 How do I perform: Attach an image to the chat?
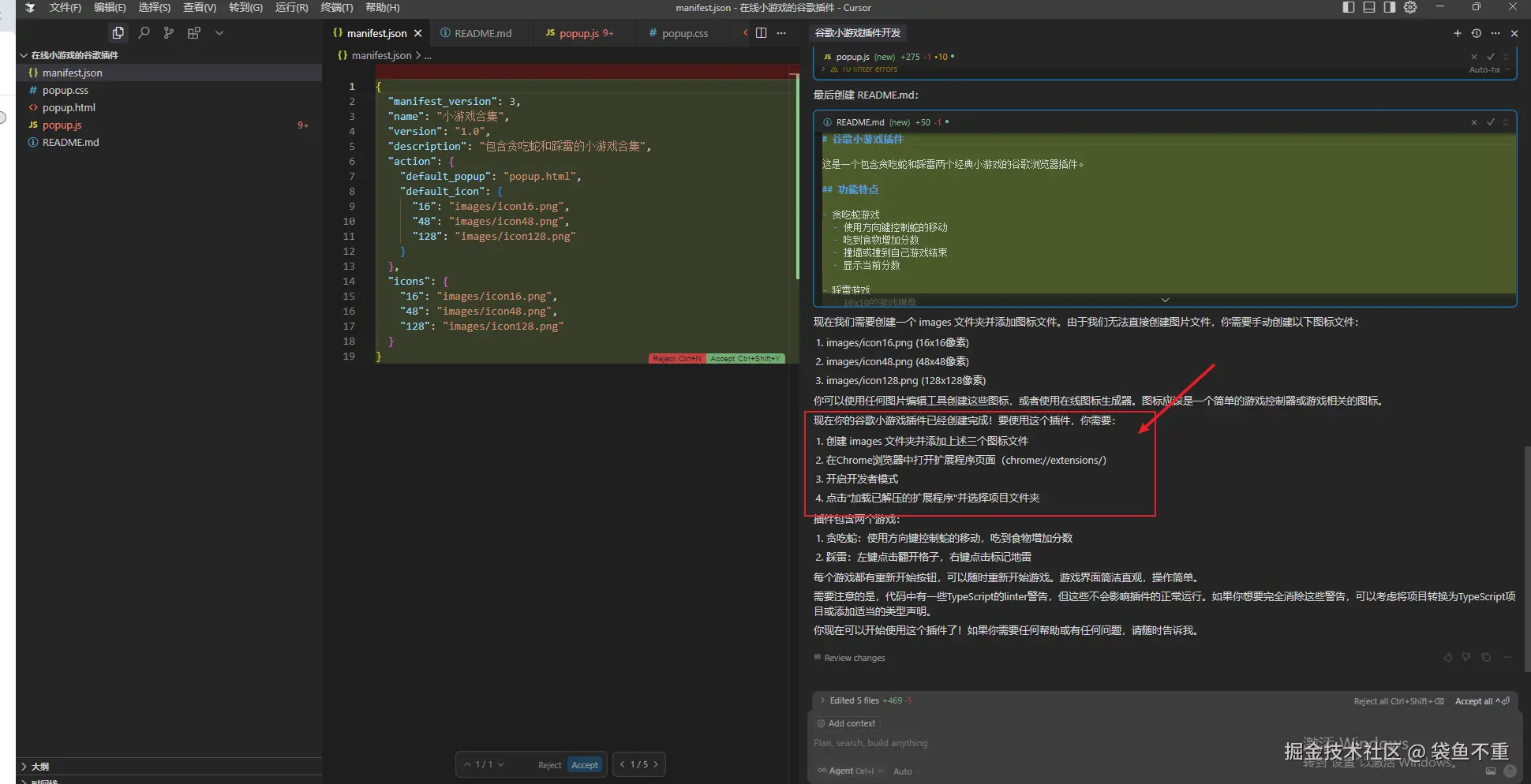1491,771
